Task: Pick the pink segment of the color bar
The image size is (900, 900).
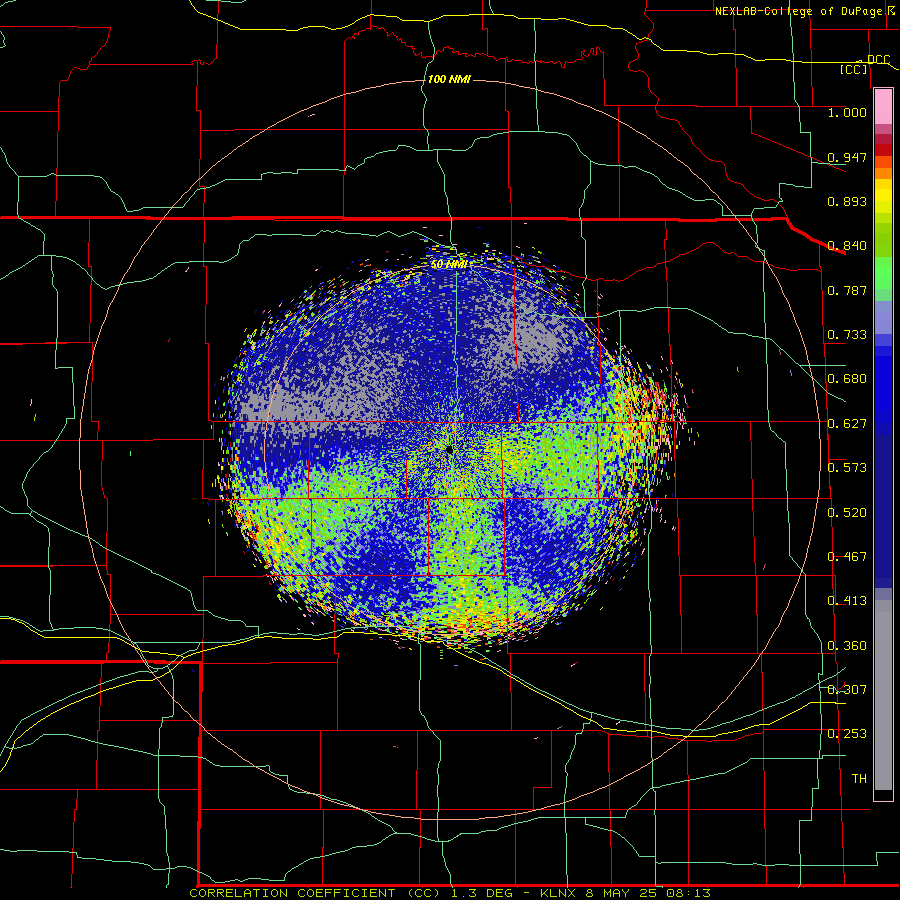Action: coord(883,106)
